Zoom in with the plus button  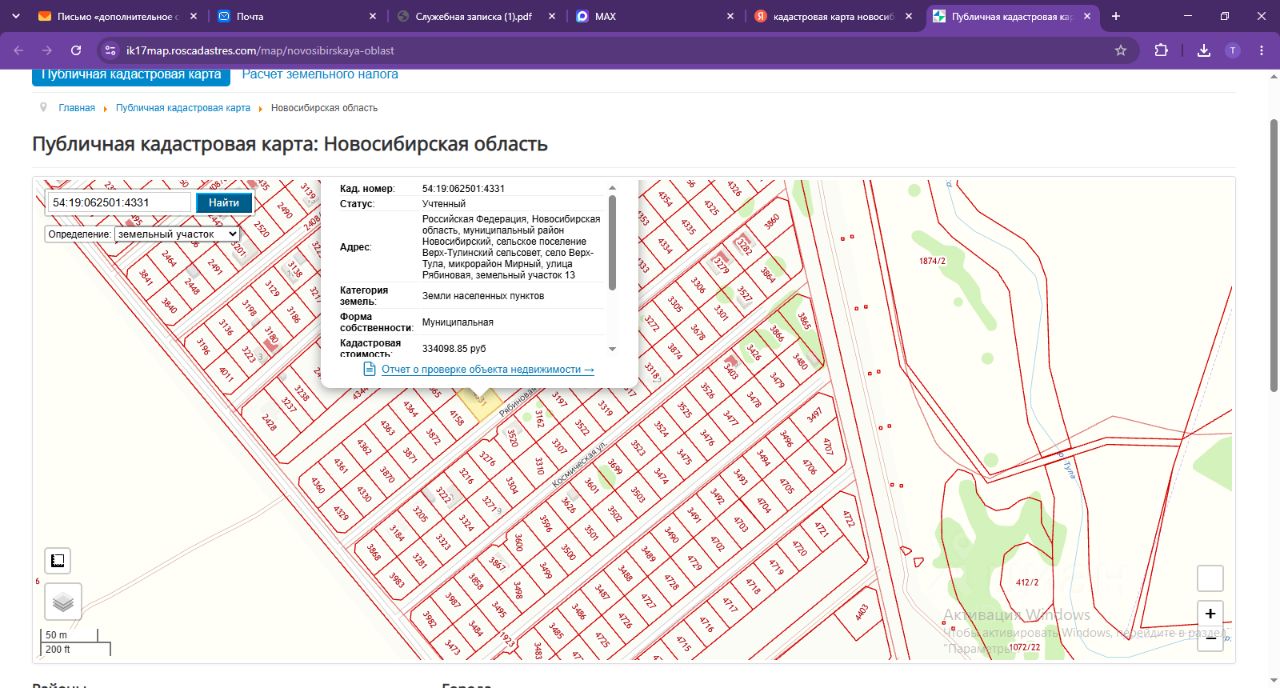(1210, 614)
